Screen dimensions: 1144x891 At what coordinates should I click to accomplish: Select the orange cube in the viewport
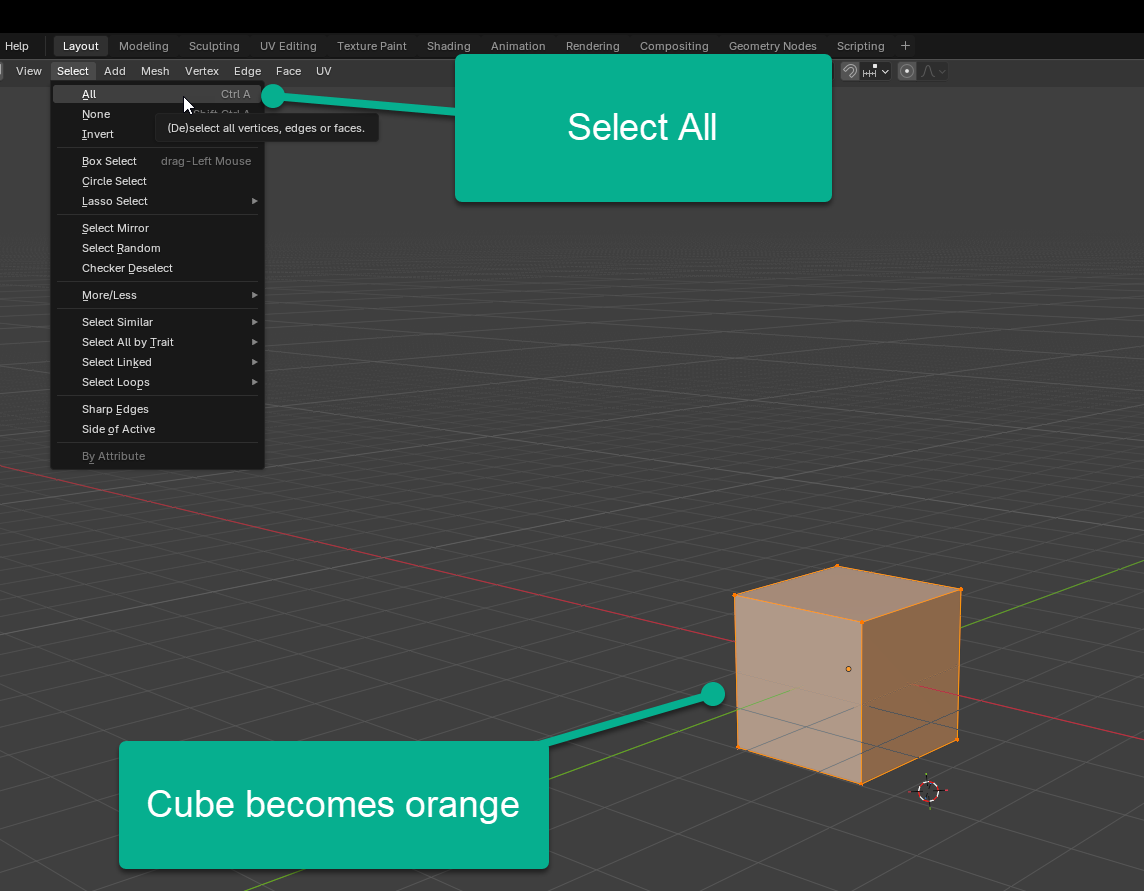click(845, 670)
